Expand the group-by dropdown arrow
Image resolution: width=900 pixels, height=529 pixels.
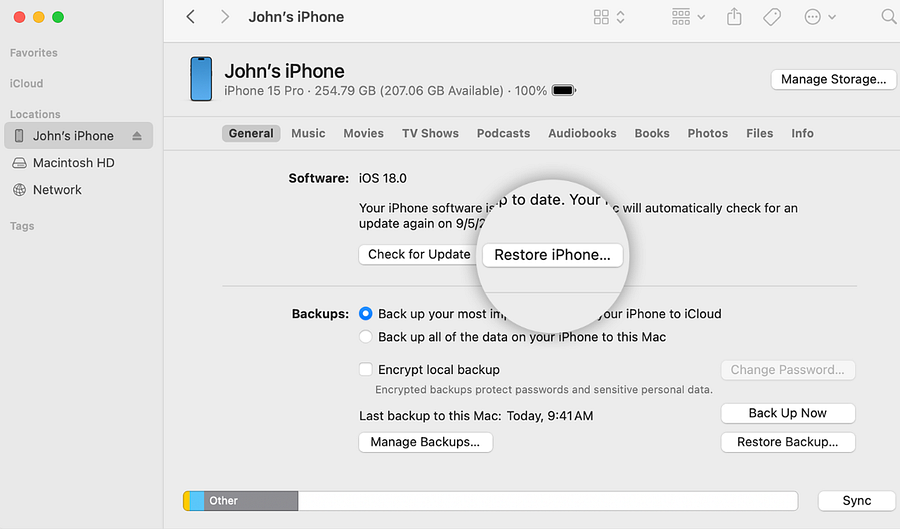click(x=701, y=17)
